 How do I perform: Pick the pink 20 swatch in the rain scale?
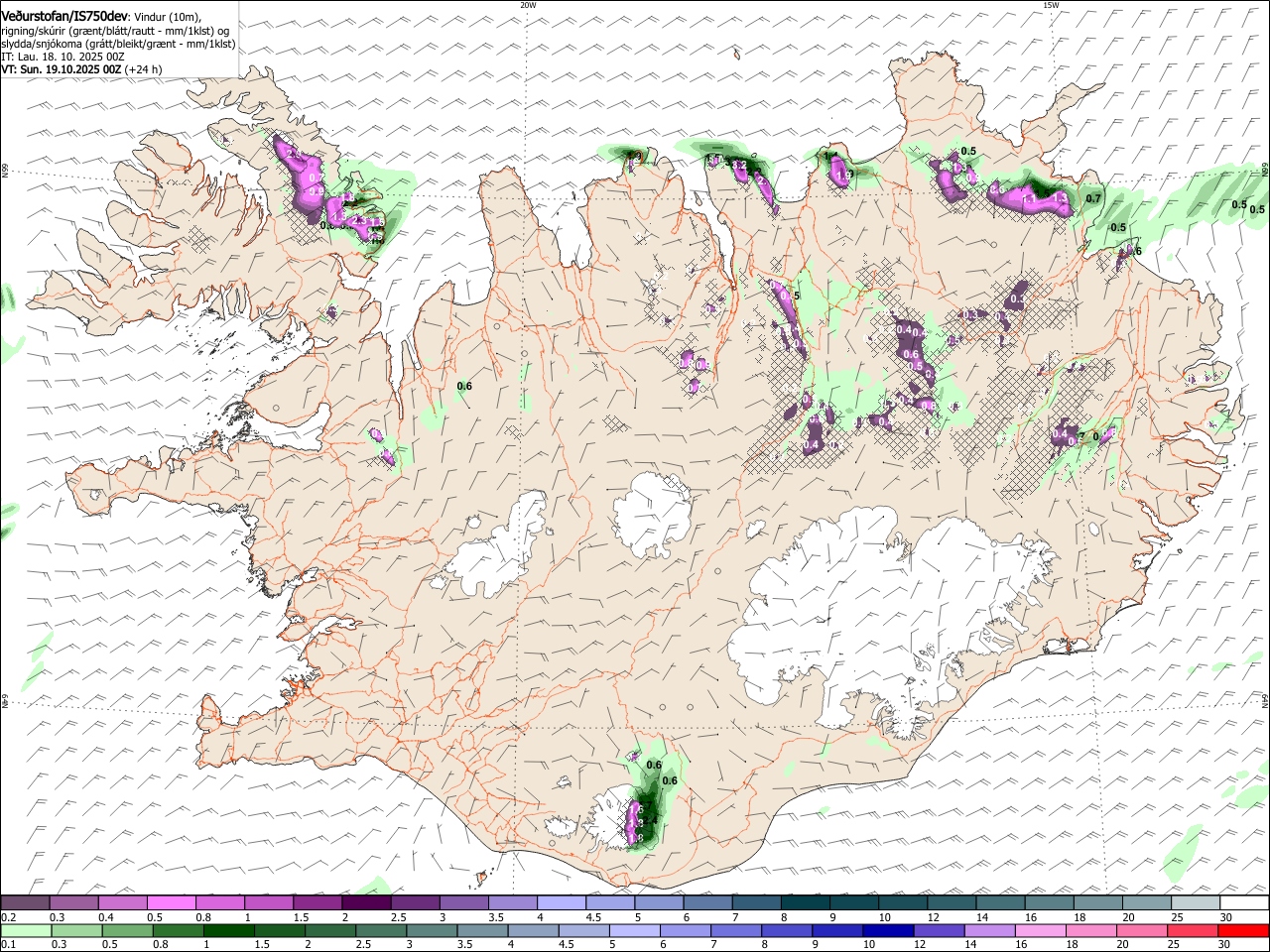tap(1140, 931)
